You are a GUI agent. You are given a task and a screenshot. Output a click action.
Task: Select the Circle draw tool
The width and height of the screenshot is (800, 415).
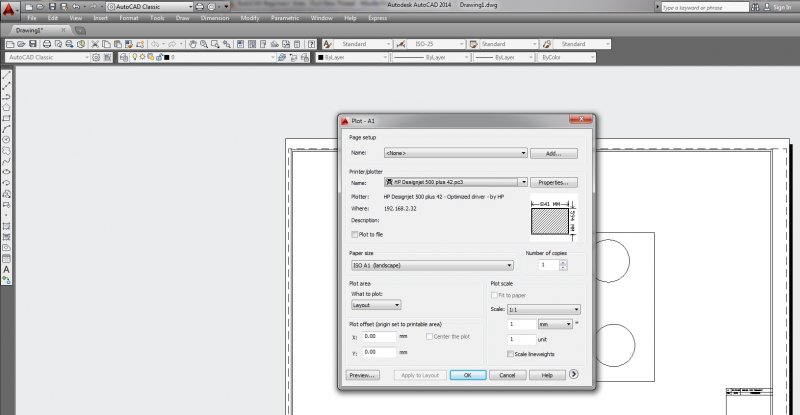pyautogui.click(x=7, y=139)
